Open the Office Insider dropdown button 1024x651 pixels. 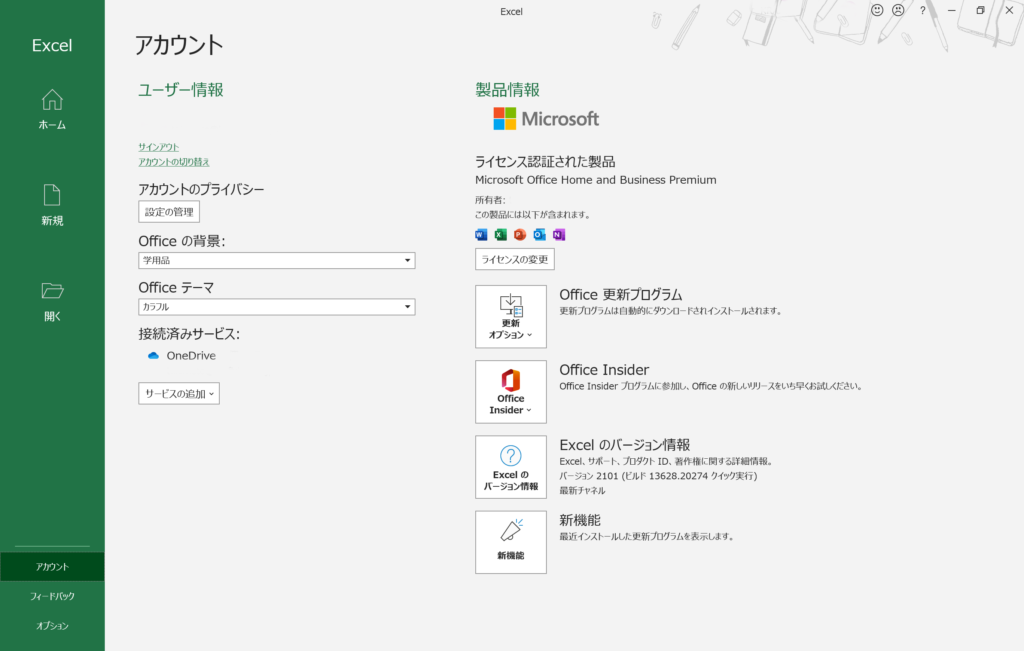[x=511, y=392]
